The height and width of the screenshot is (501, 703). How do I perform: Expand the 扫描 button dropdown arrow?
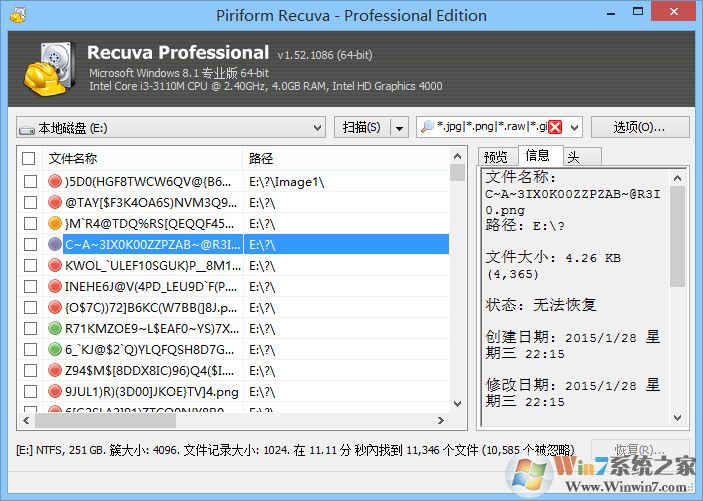[400, 127]
